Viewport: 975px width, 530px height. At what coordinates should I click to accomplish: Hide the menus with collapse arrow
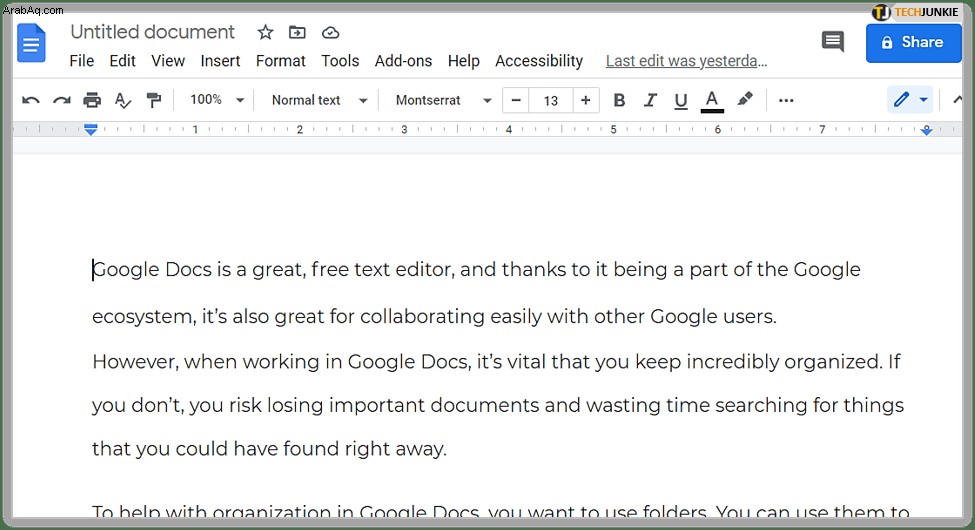[957, 100]
